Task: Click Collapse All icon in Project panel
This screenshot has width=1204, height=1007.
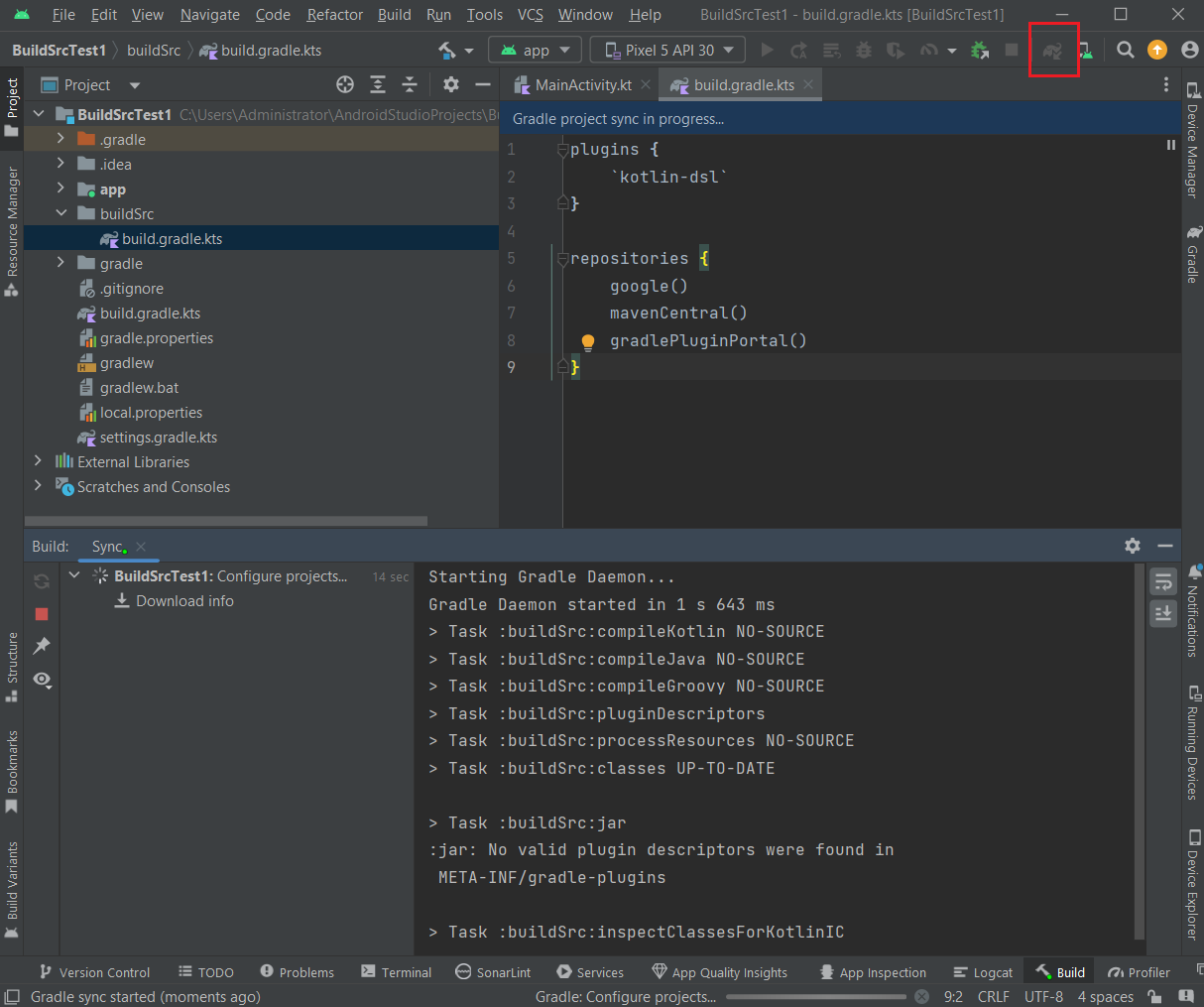Action: point(410,84)
